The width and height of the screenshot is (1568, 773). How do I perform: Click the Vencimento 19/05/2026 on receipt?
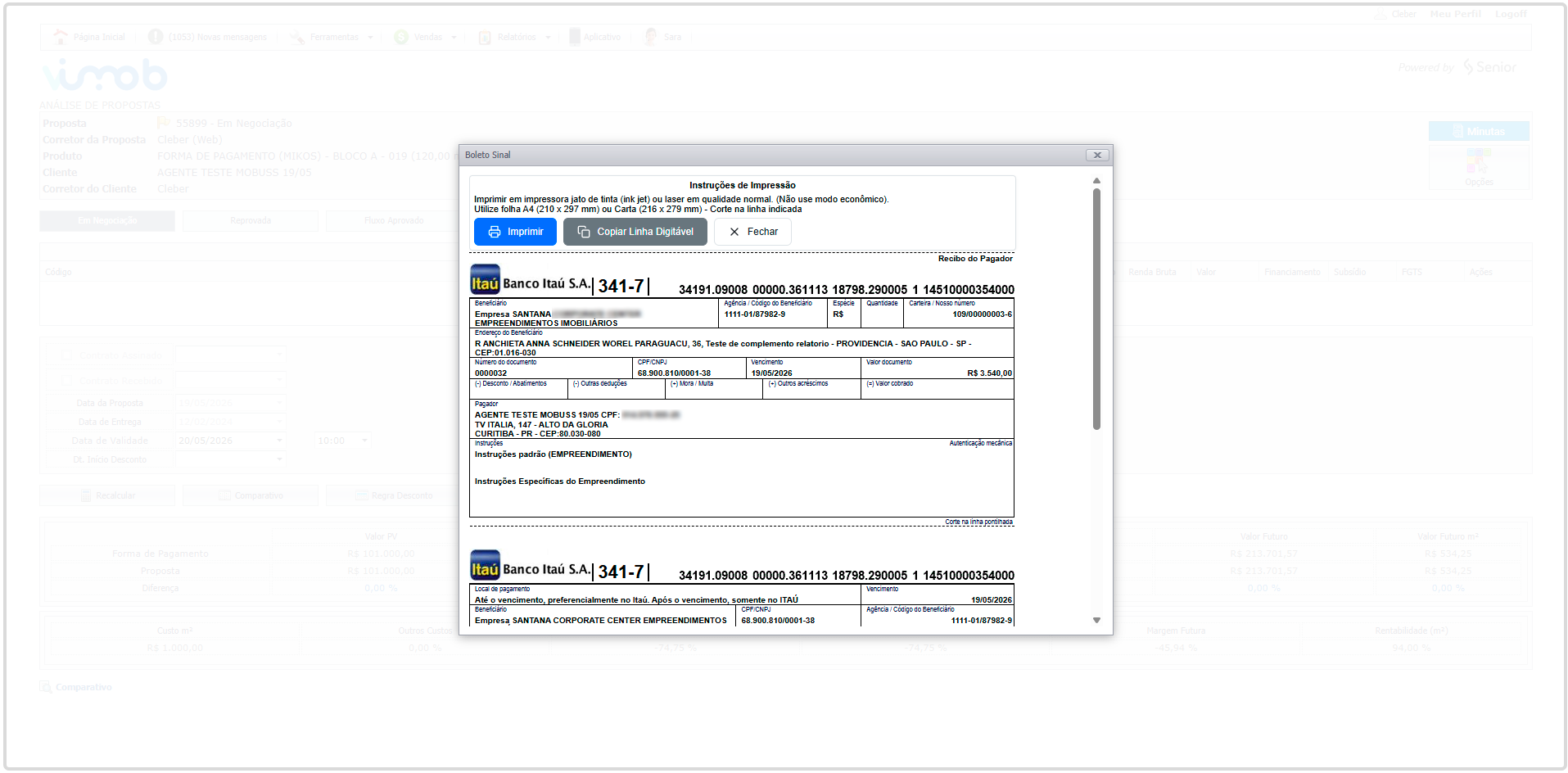pos(771,373)
